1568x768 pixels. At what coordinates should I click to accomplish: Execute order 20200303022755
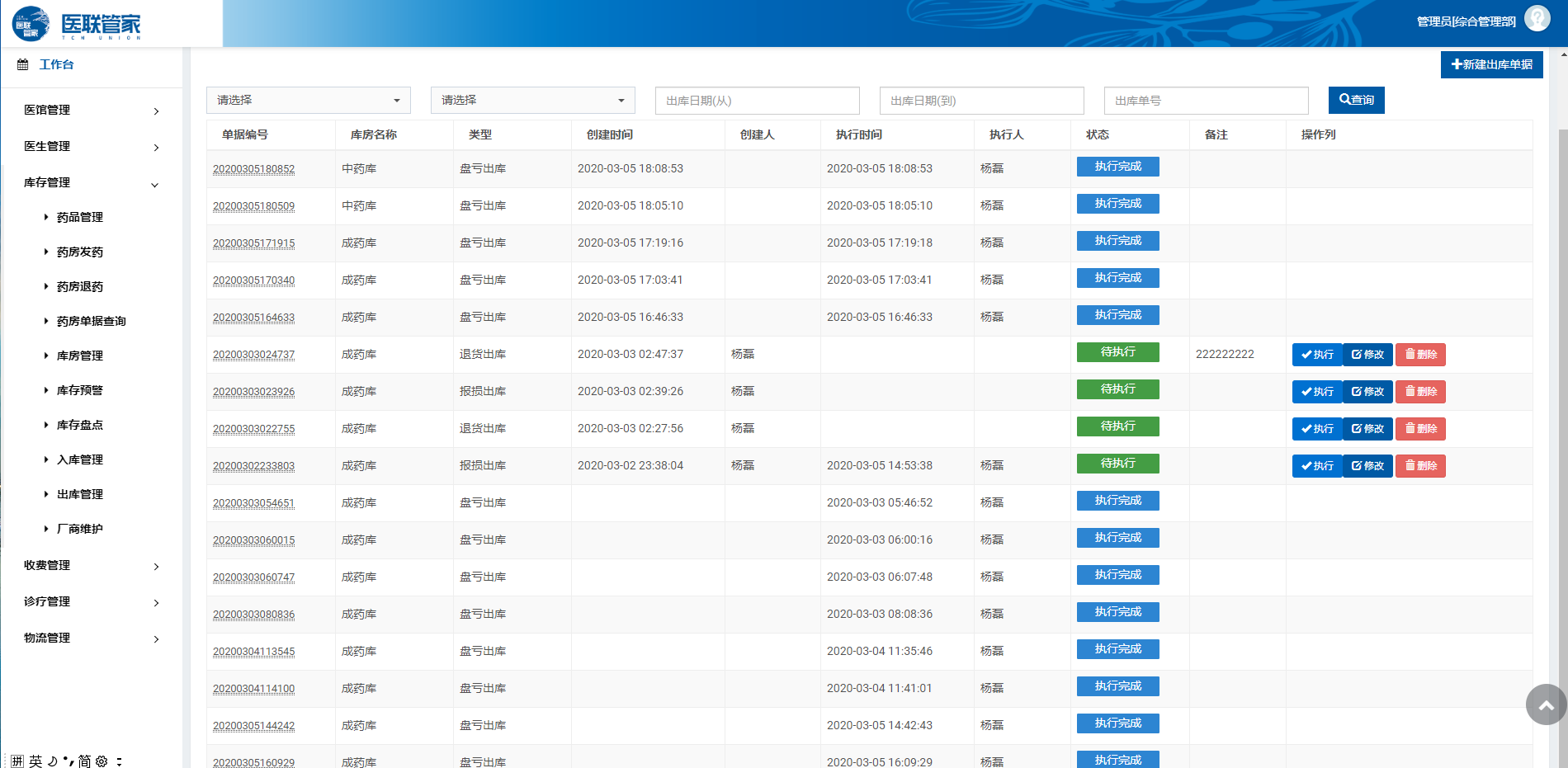(x=1317, y=429)
